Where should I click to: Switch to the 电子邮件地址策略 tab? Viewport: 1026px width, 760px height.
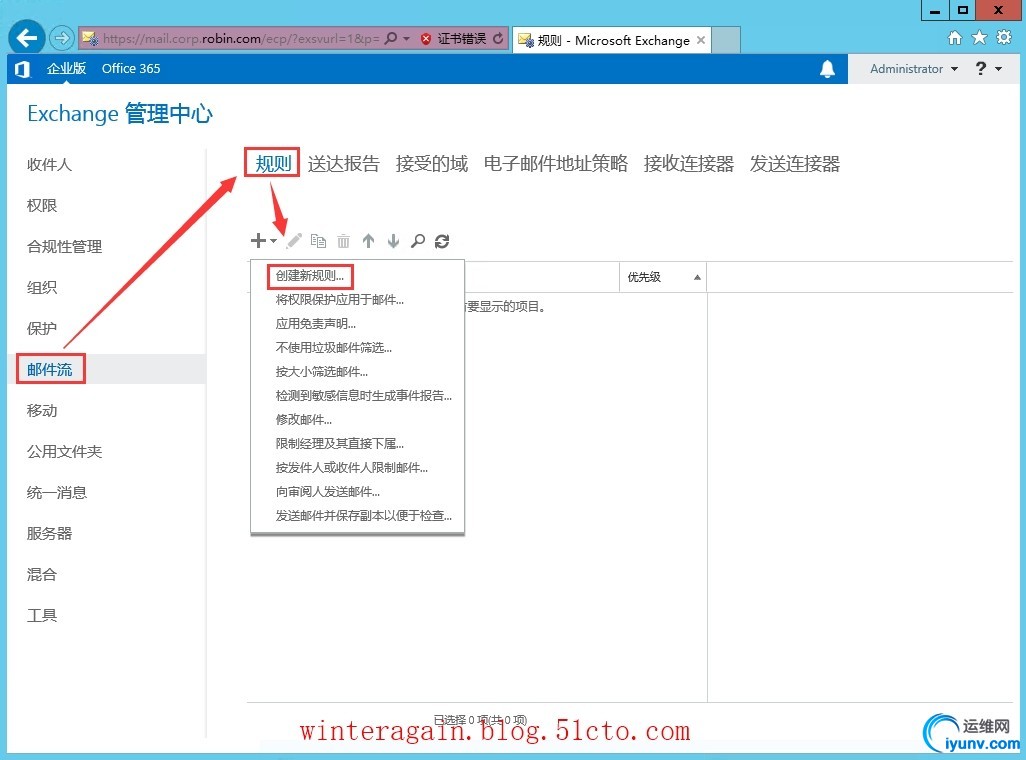coord(556,163)
